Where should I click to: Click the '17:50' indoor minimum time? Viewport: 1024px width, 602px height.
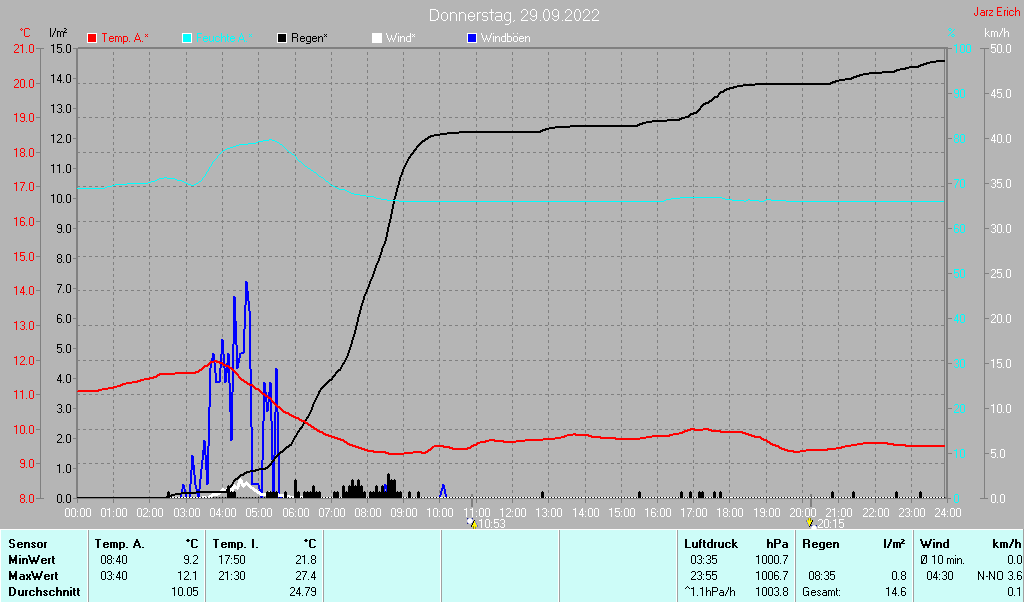[x=231, y=560]
